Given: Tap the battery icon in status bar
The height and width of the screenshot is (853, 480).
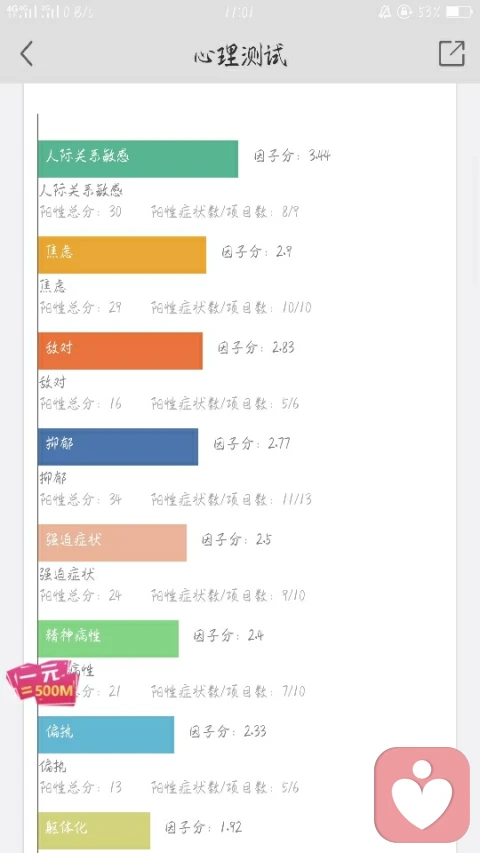Looking at the screenshot, I should [x=459, y=12].
